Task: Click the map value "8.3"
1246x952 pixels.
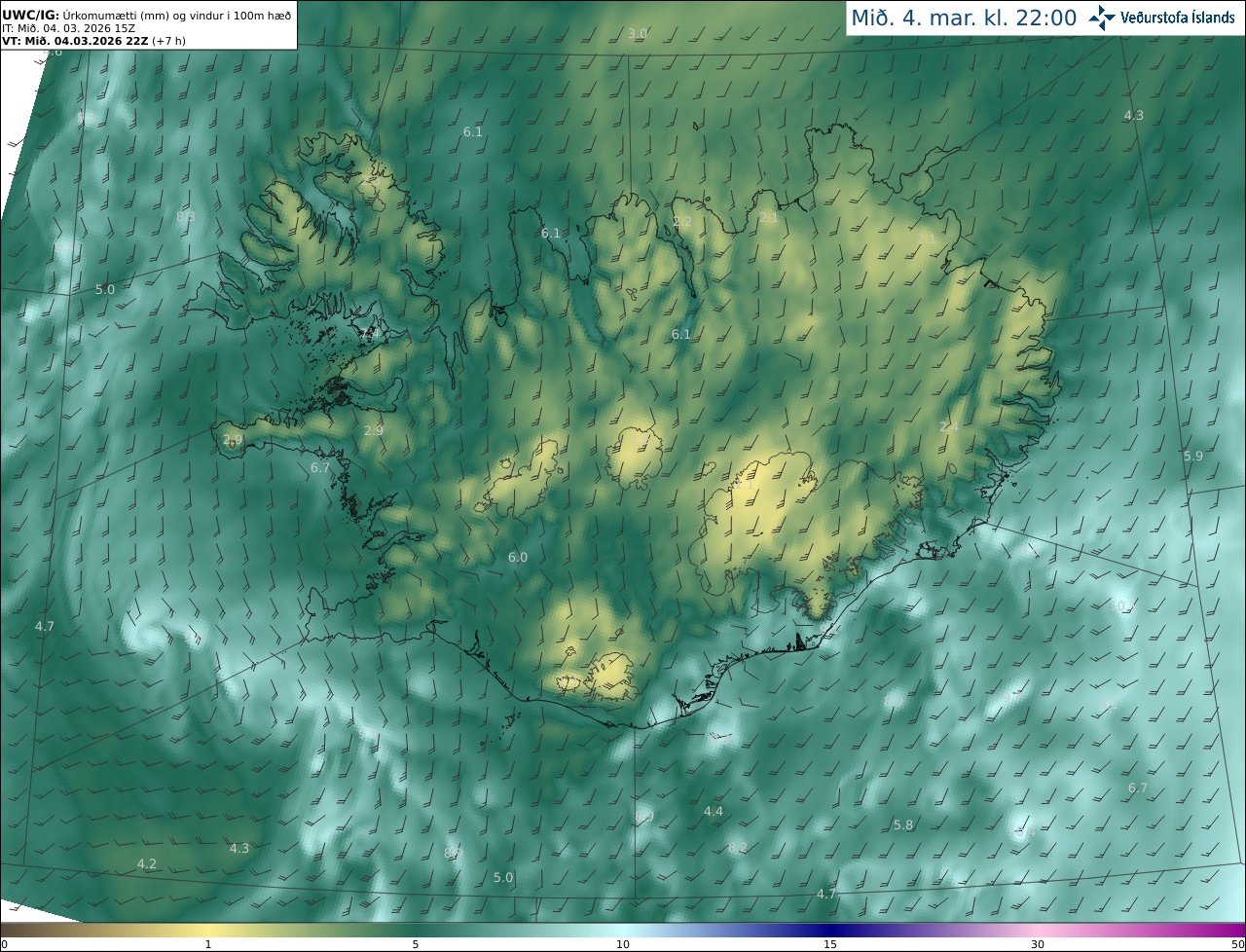Action: (186, 216)
